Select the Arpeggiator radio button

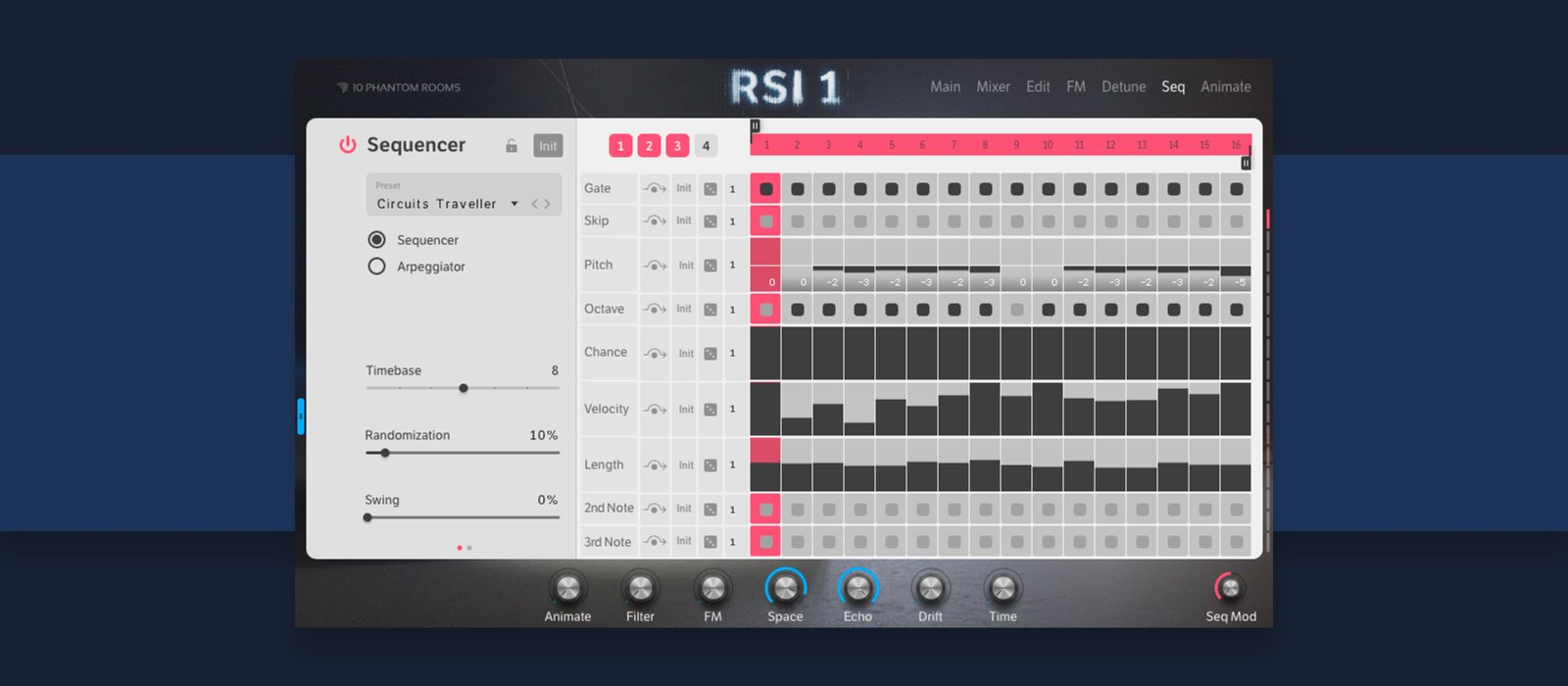[376, 267]
